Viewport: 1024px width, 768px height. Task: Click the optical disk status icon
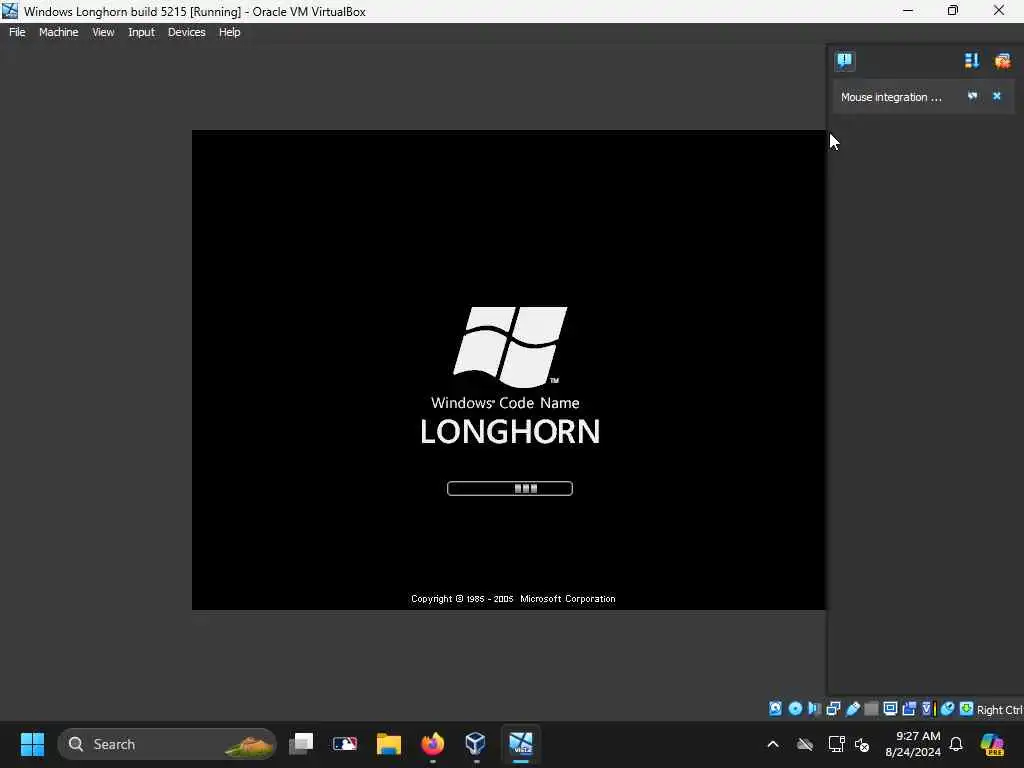coord(795,709)
